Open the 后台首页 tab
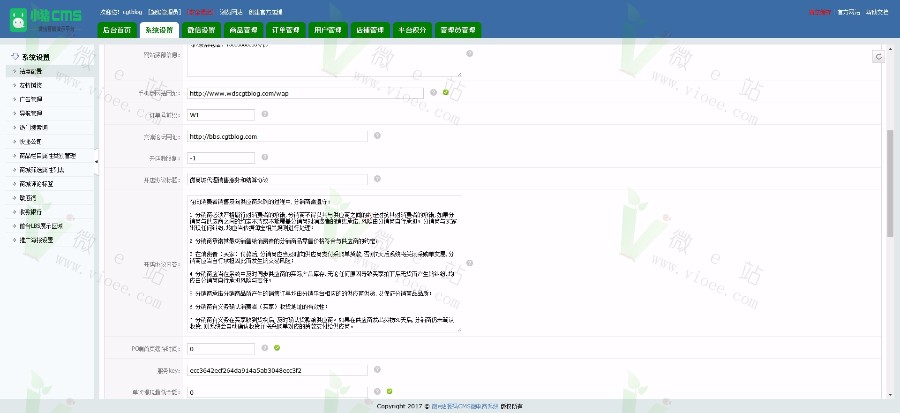The height and width of the screenshot is (413, 900). [117, 30]
